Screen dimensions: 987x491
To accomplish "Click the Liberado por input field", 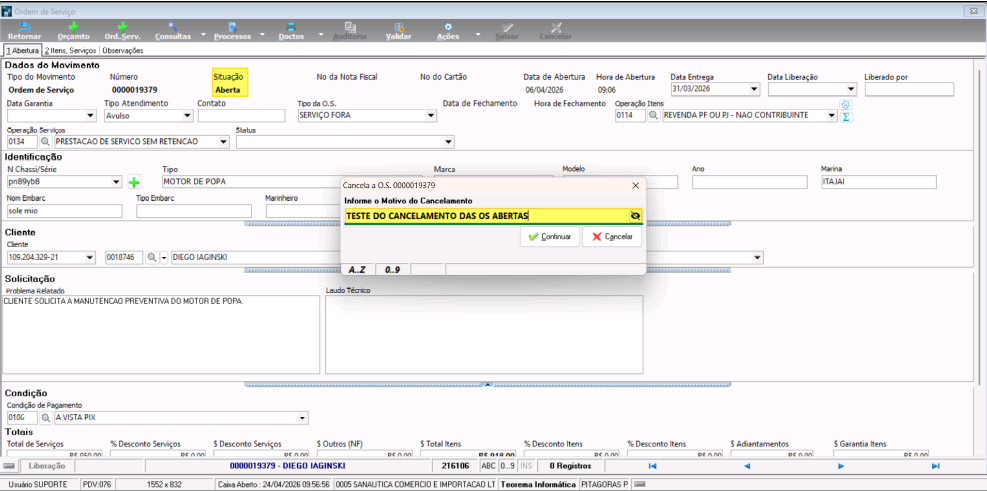I will pos(910,89).
